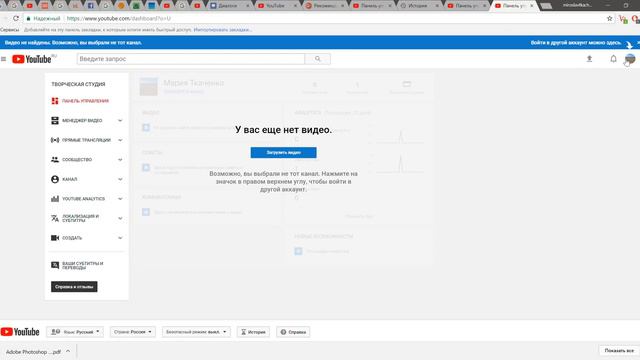
Task: Open the hamburger guide menu
Action: (x=4, y=59)
